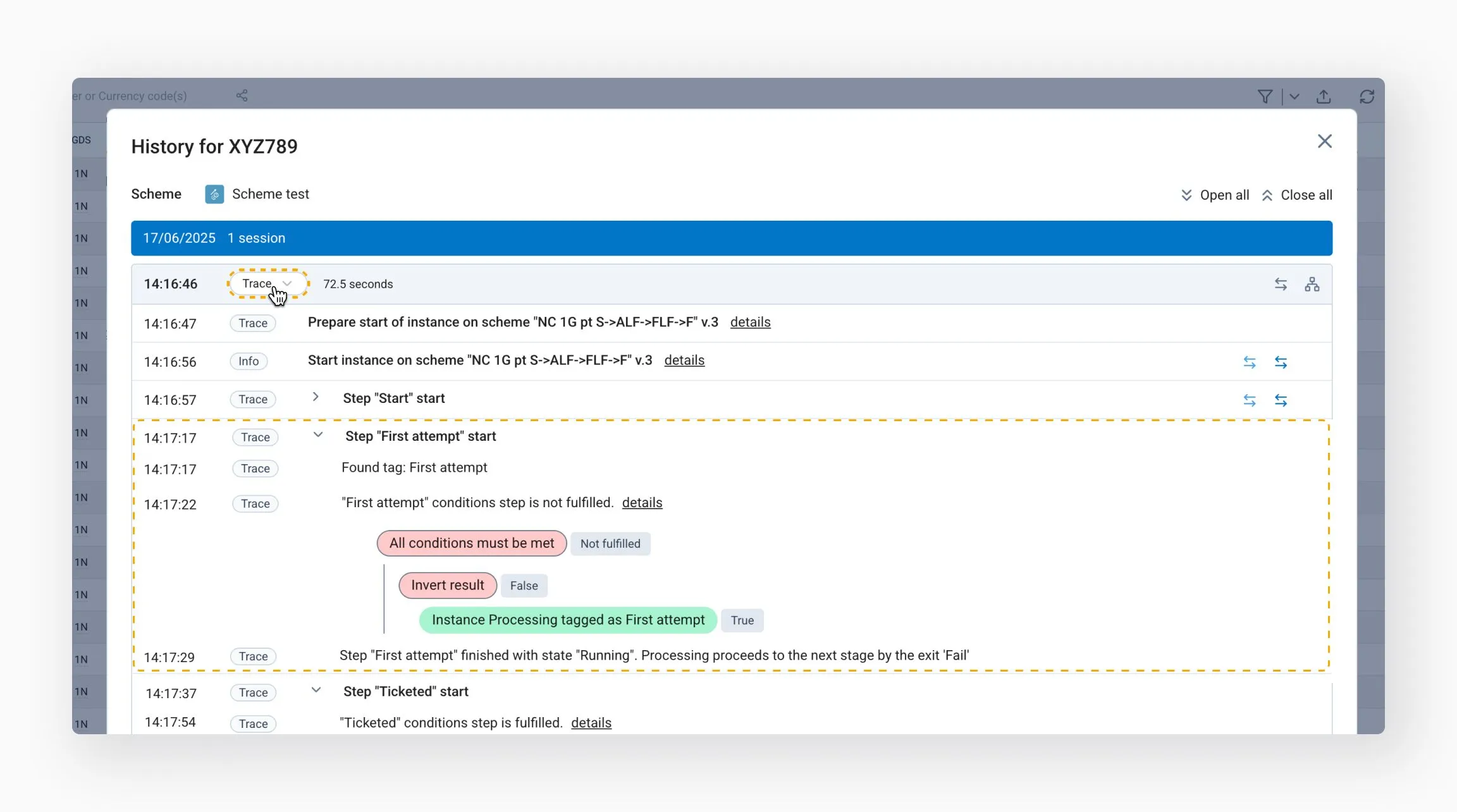Close the History for XYZ789 dialog

click(x=1324, y=142)
